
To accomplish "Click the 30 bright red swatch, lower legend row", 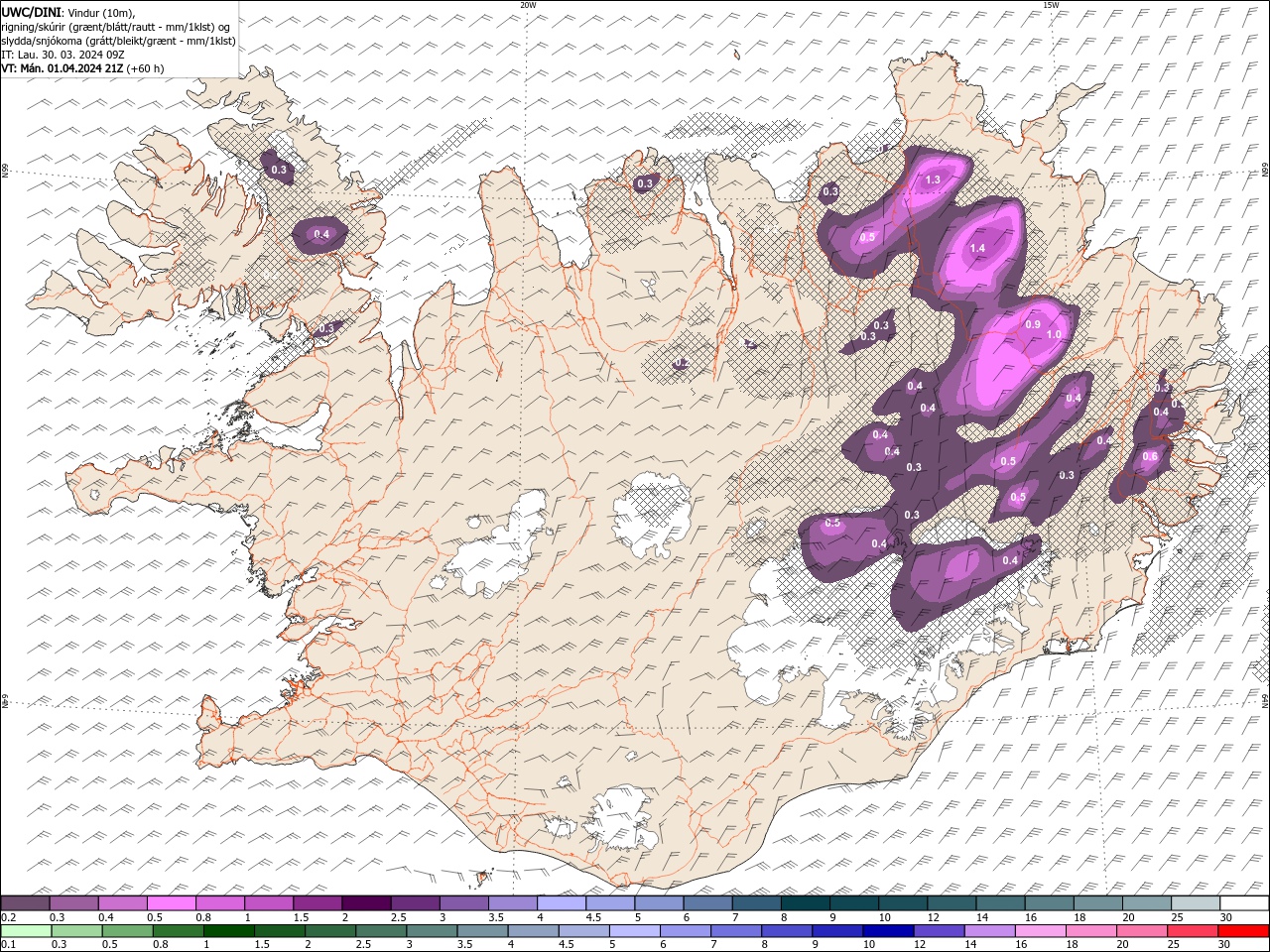I will 1242,931.
